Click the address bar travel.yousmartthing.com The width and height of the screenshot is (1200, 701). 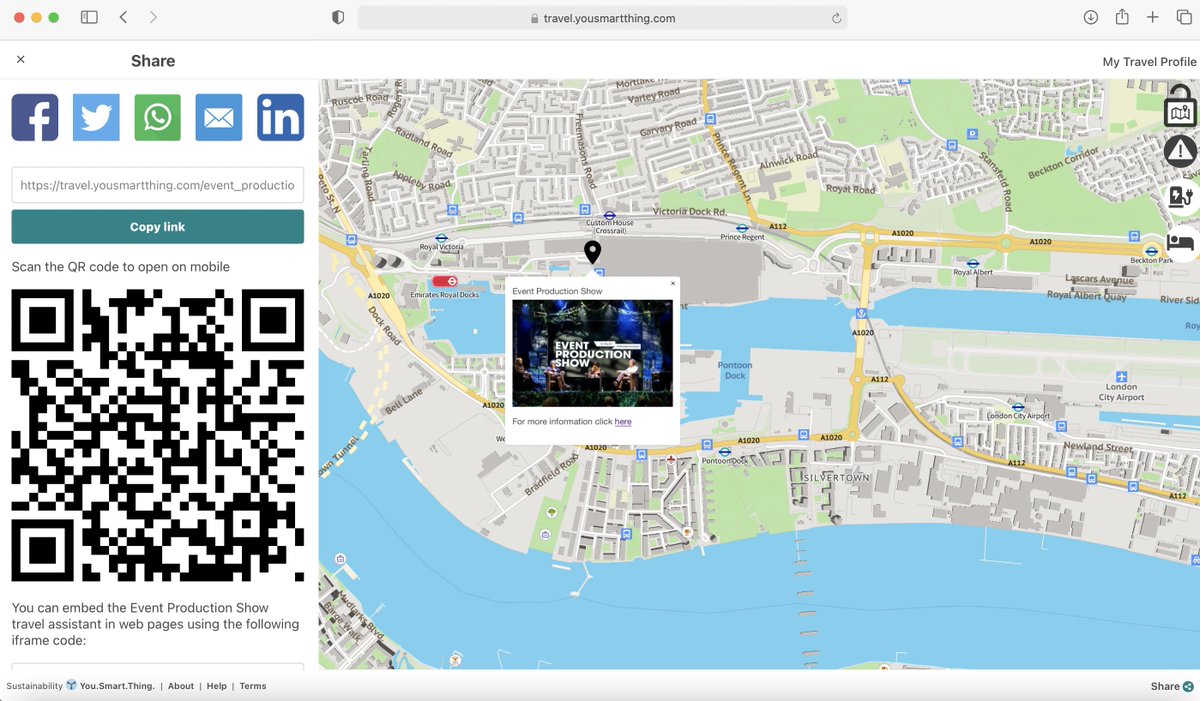(603, 18)
